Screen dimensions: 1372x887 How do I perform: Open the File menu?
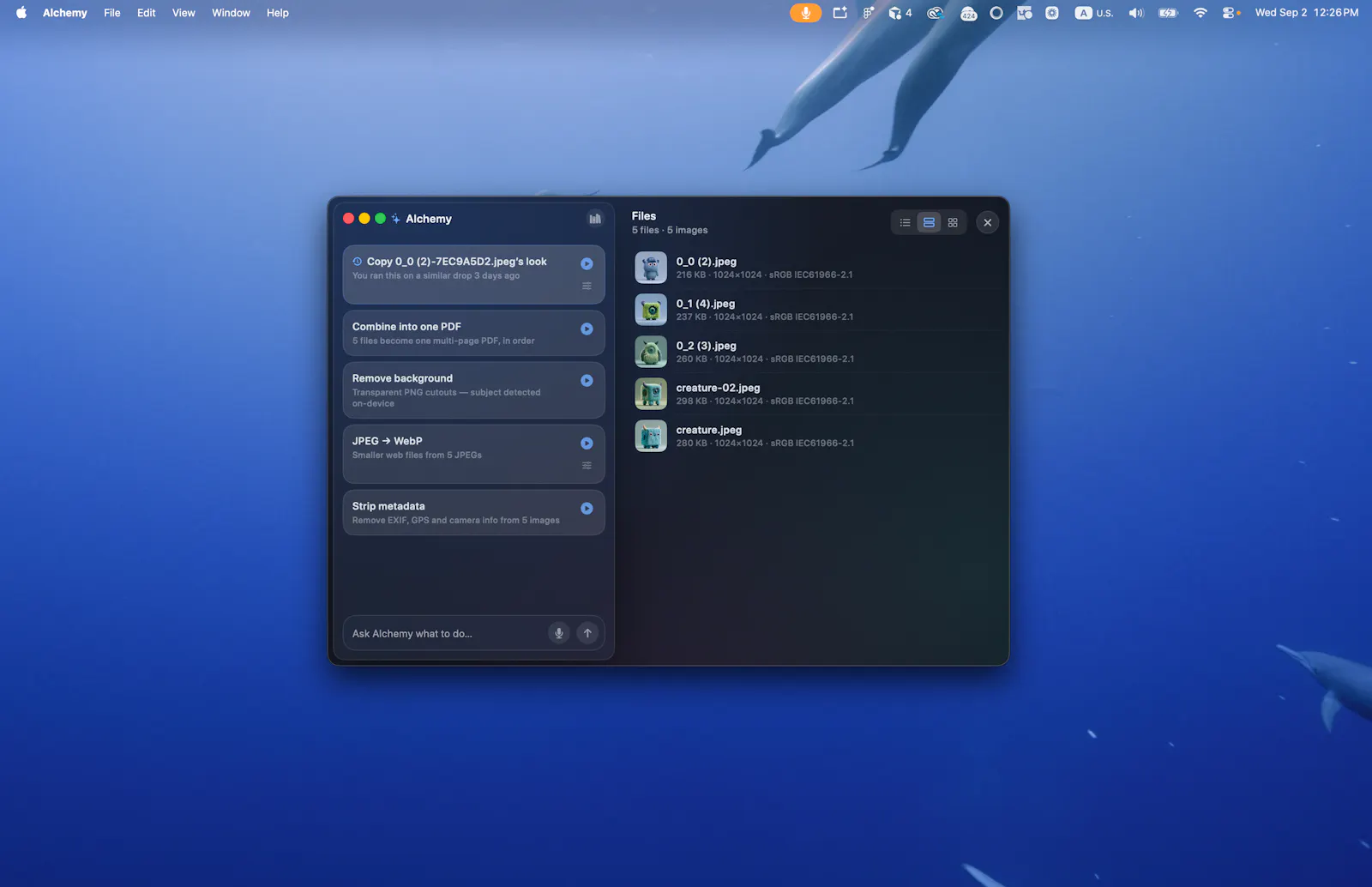pyautogui.click(x=111, y=13)
